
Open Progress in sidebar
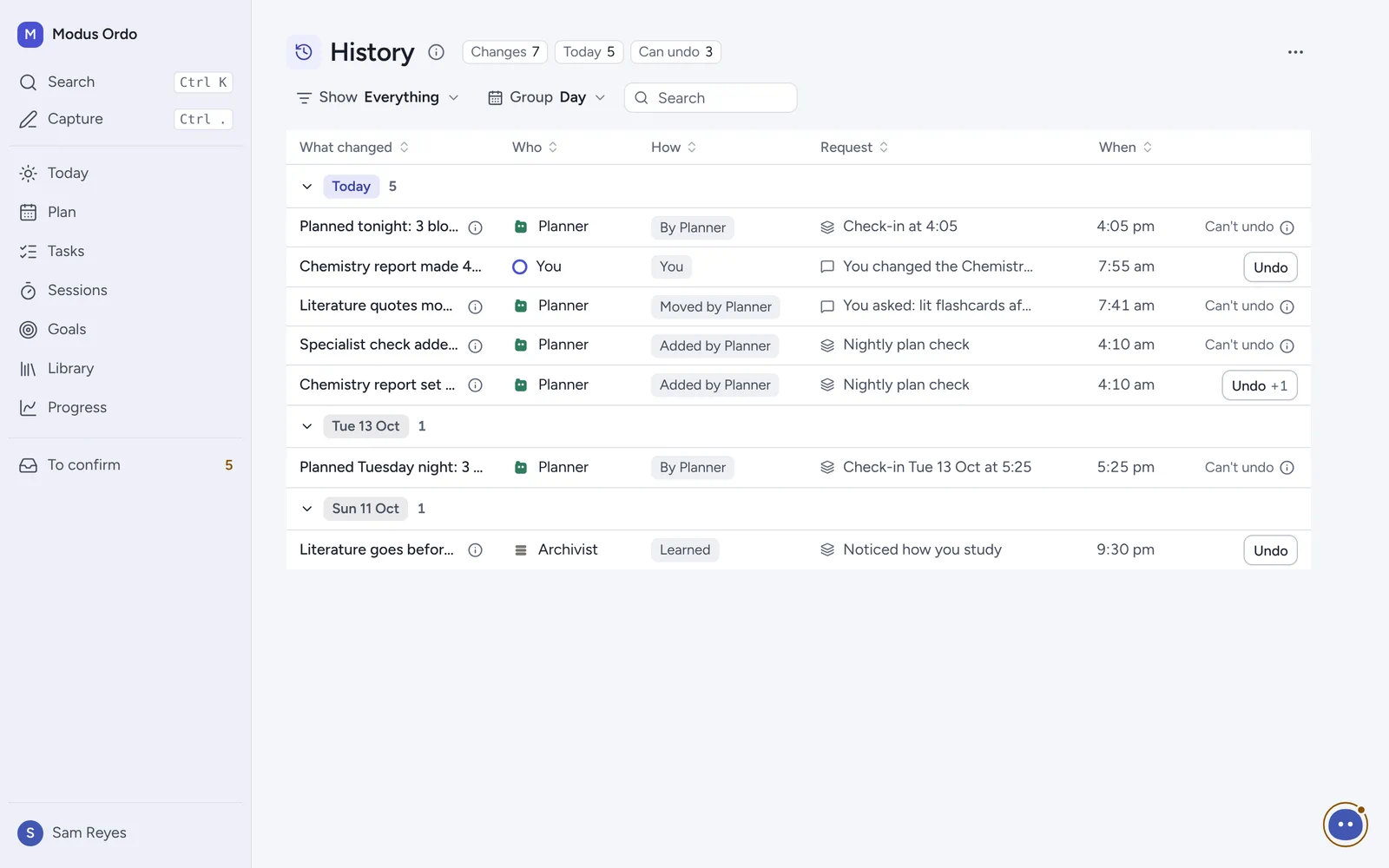(126, 407)
